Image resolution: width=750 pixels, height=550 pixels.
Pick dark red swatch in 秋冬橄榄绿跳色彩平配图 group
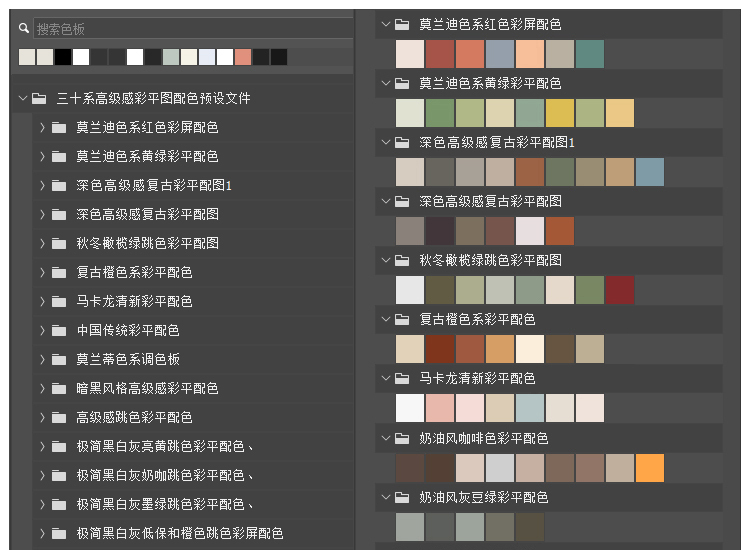coord(620,290)
